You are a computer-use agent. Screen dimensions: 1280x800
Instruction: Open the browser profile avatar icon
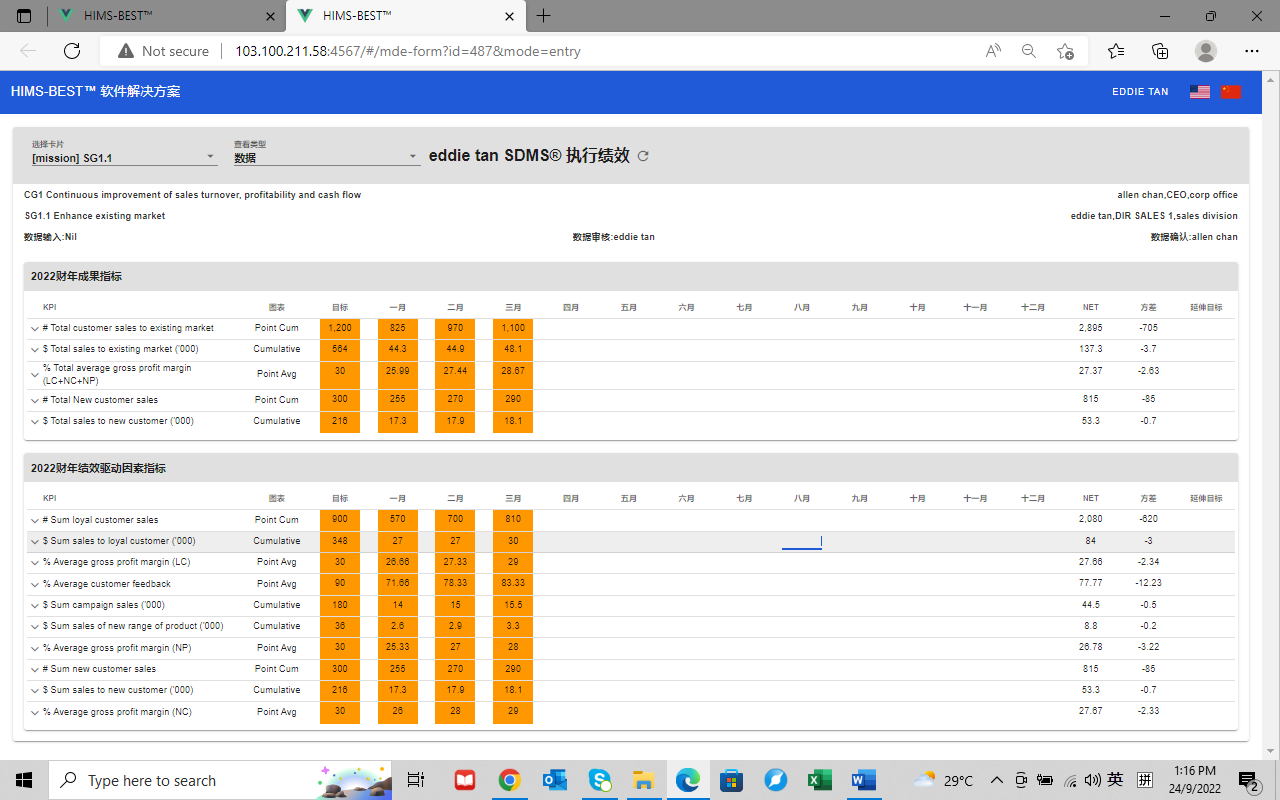(1206, 51)
